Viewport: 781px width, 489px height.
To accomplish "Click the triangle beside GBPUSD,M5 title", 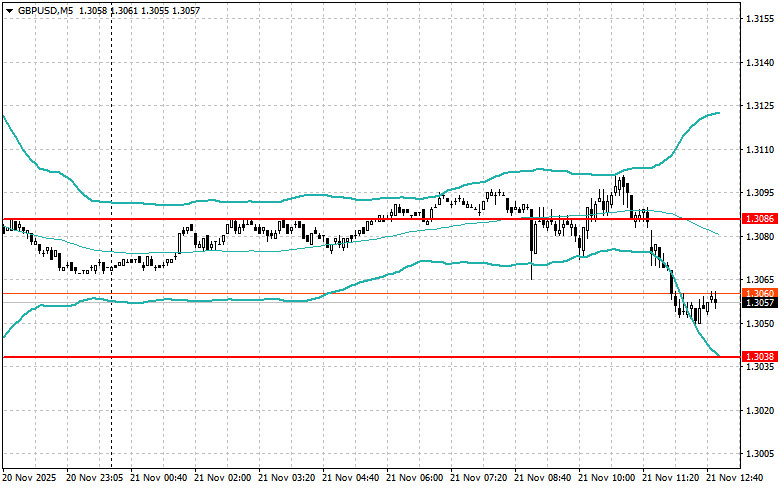I will (x=9, y=10).
